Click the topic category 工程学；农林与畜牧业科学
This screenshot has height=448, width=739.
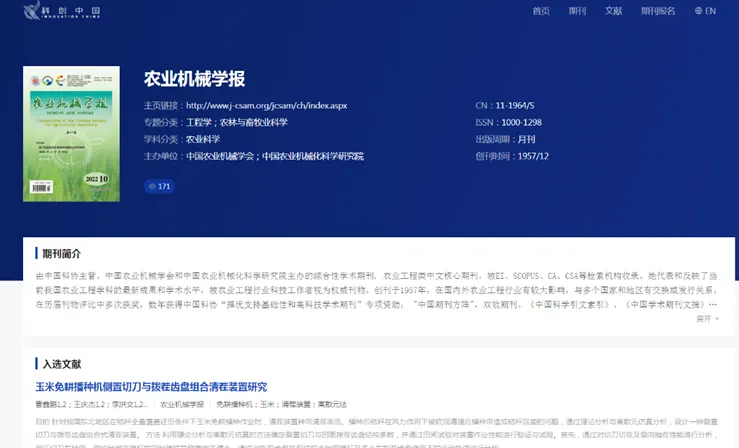237,122
